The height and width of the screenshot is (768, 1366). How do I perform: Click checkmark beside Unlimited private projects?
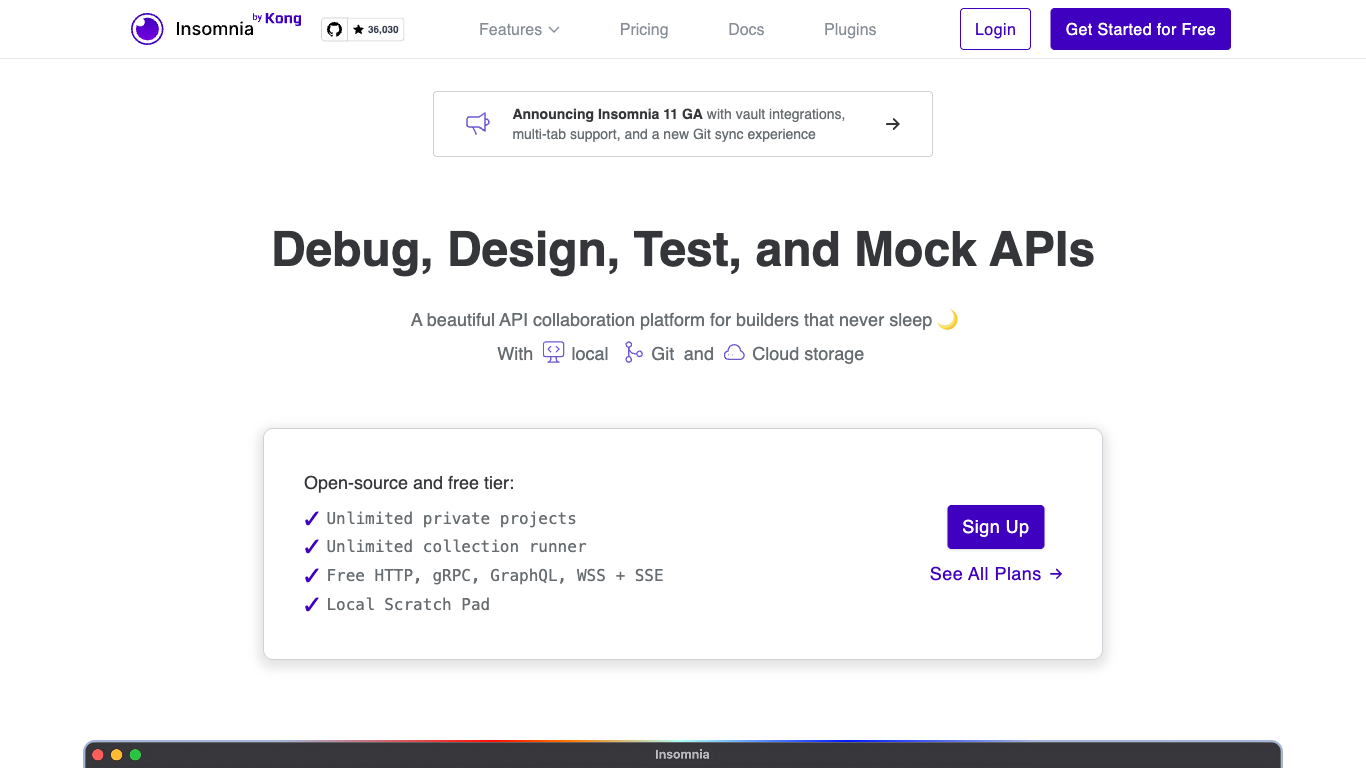coord(312,519)
